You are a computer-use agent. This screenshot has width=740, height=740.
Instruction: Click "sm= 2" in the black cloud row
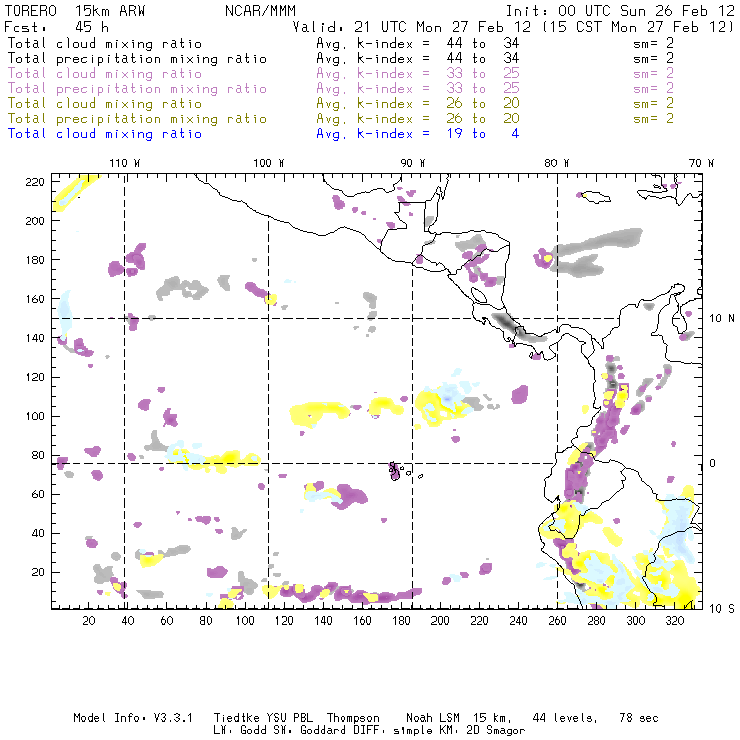[654, 43]
